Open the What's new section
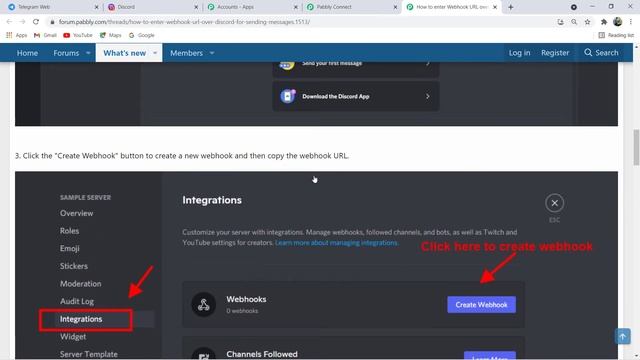This screenshot has height=360, width=640. (x=124, y=53)
